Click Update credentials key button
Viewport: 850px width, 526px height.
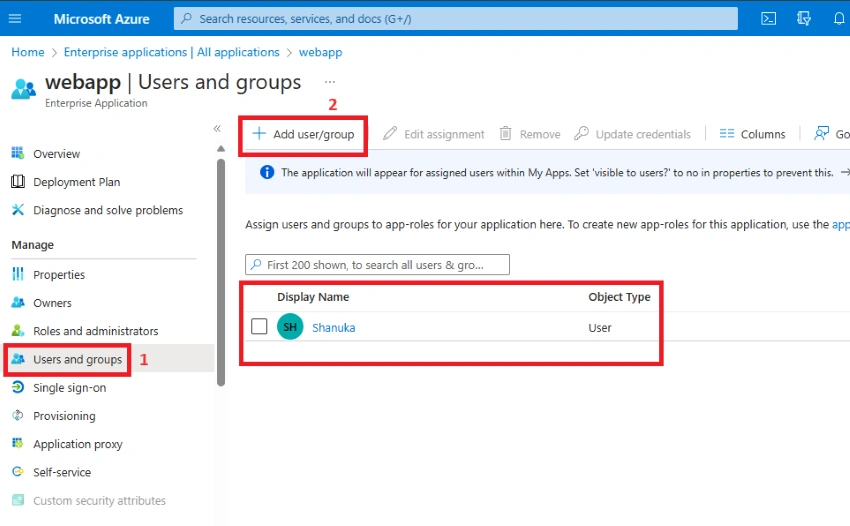tap(632, 134)
